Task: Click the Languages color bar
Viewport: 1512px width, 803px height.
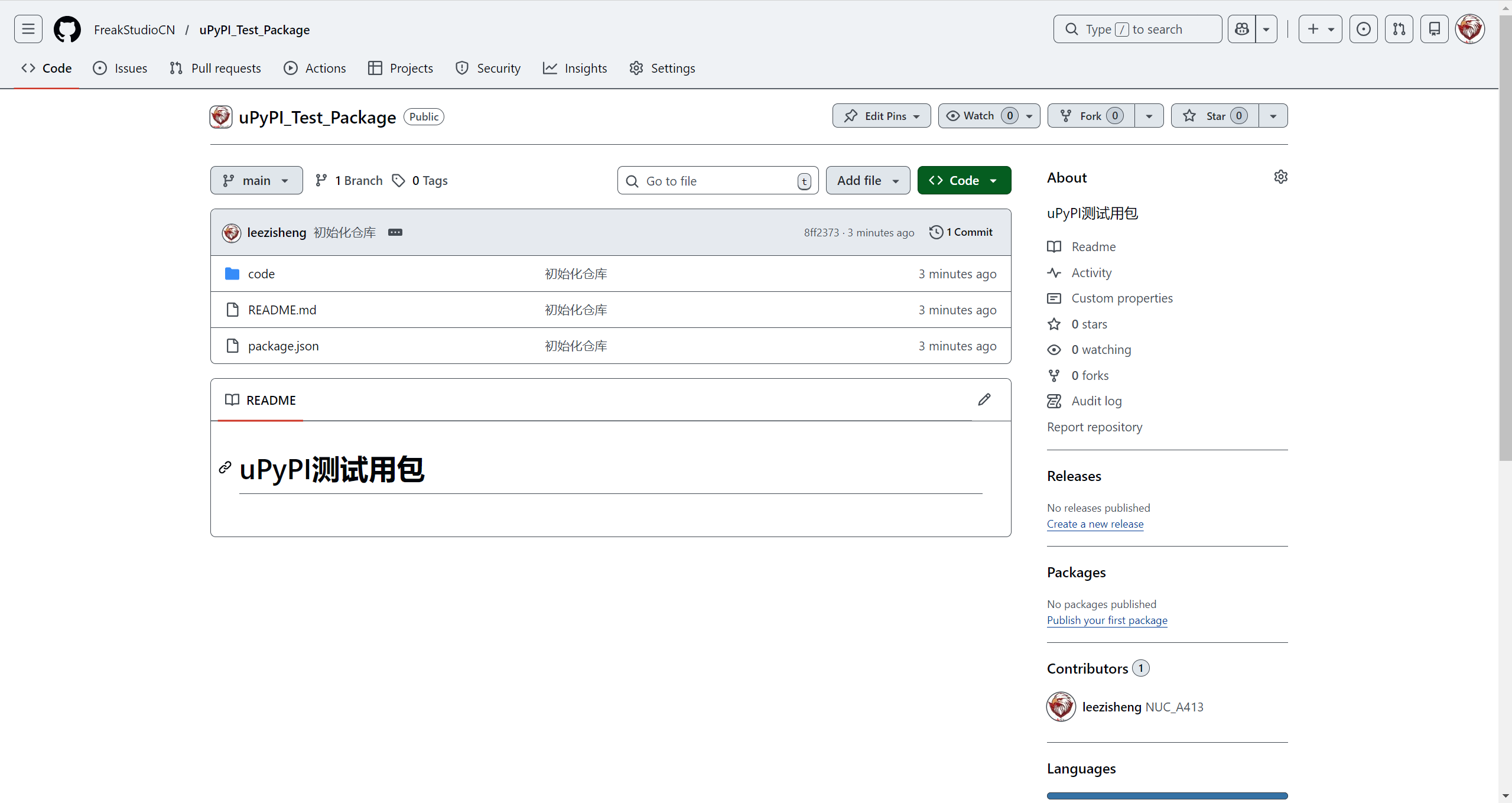Action: 1167,795
